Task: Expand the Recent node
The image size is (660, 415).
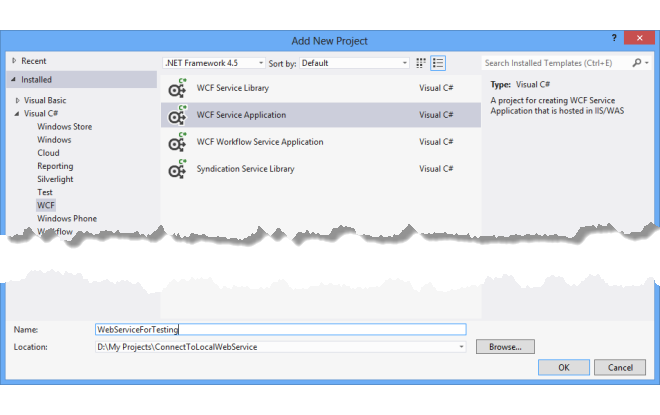Action: pos(14,61)
